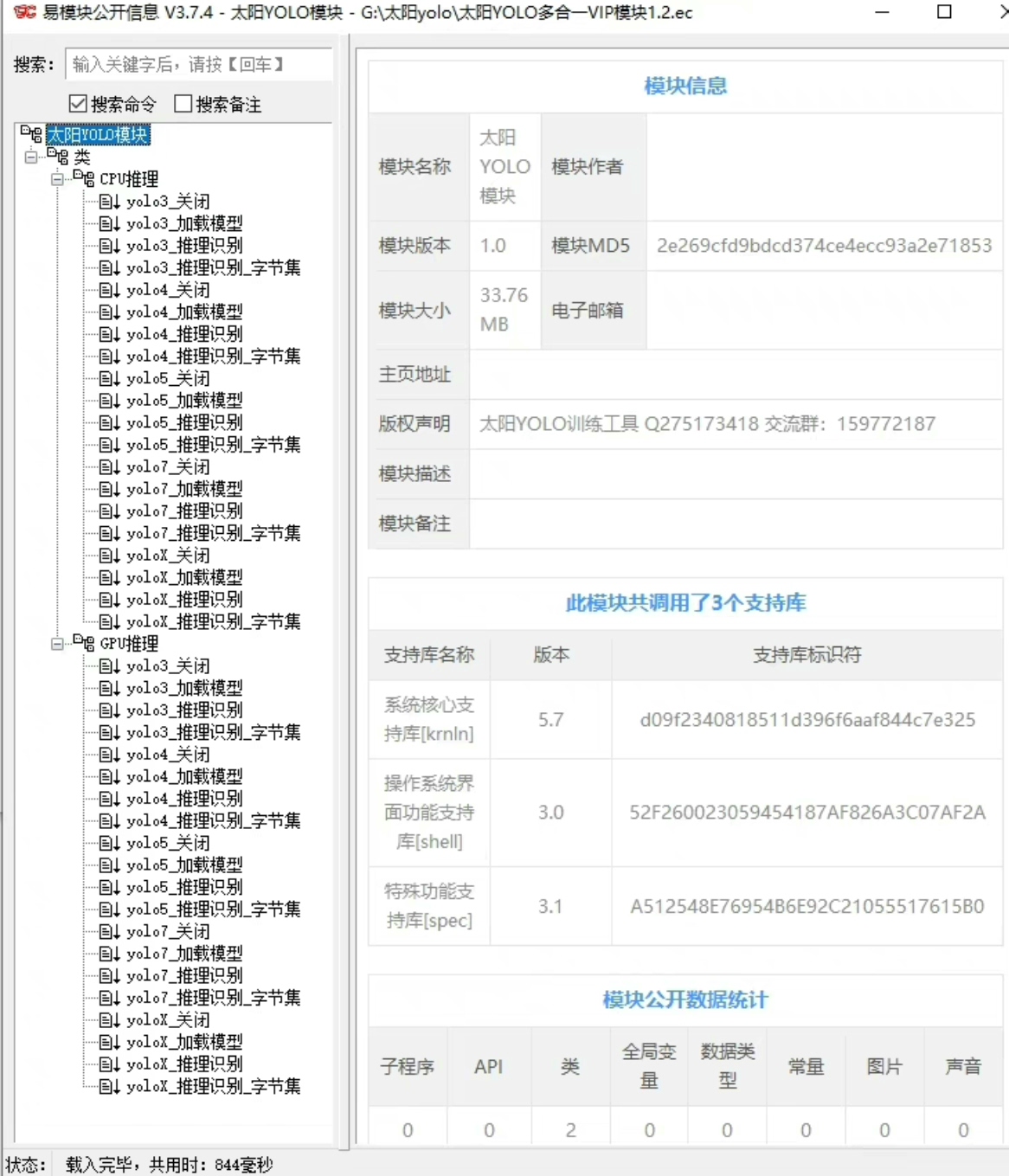The height and width of the screenshot is (1176, 1009).
Task: Click the module MD5 value 2e269cfd9bdcd374ce4ecc93a2e71853
Action: point(824,246)
